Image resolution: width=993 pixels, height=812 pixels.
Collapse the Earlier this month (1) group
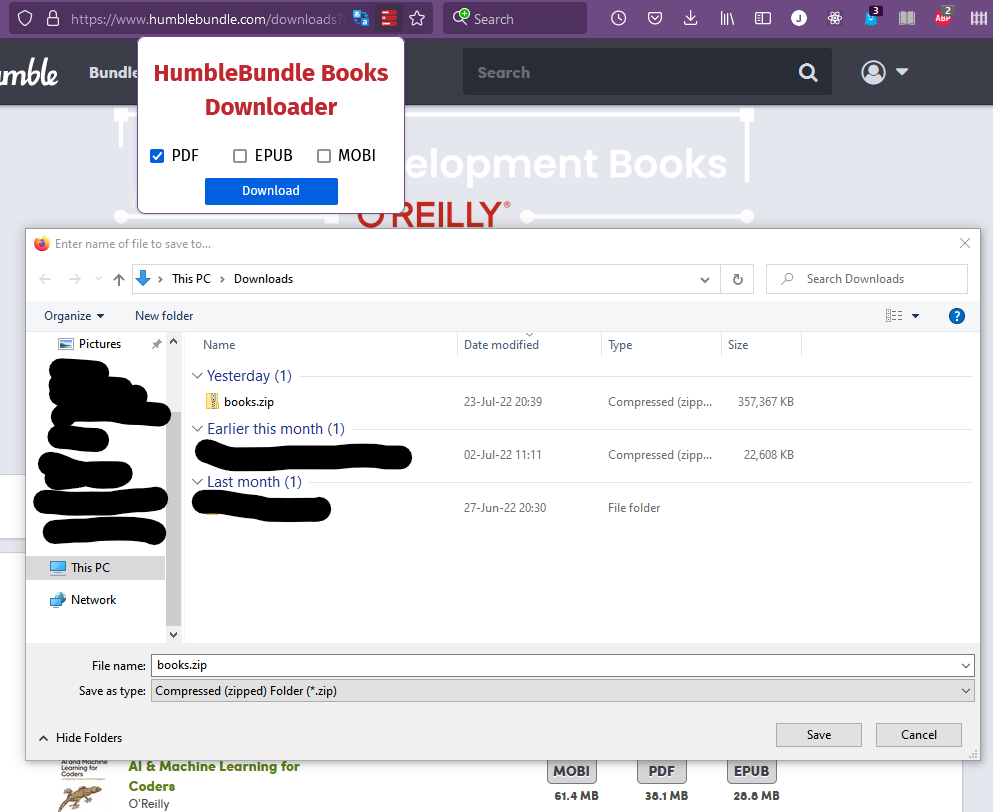pos(198,429)
